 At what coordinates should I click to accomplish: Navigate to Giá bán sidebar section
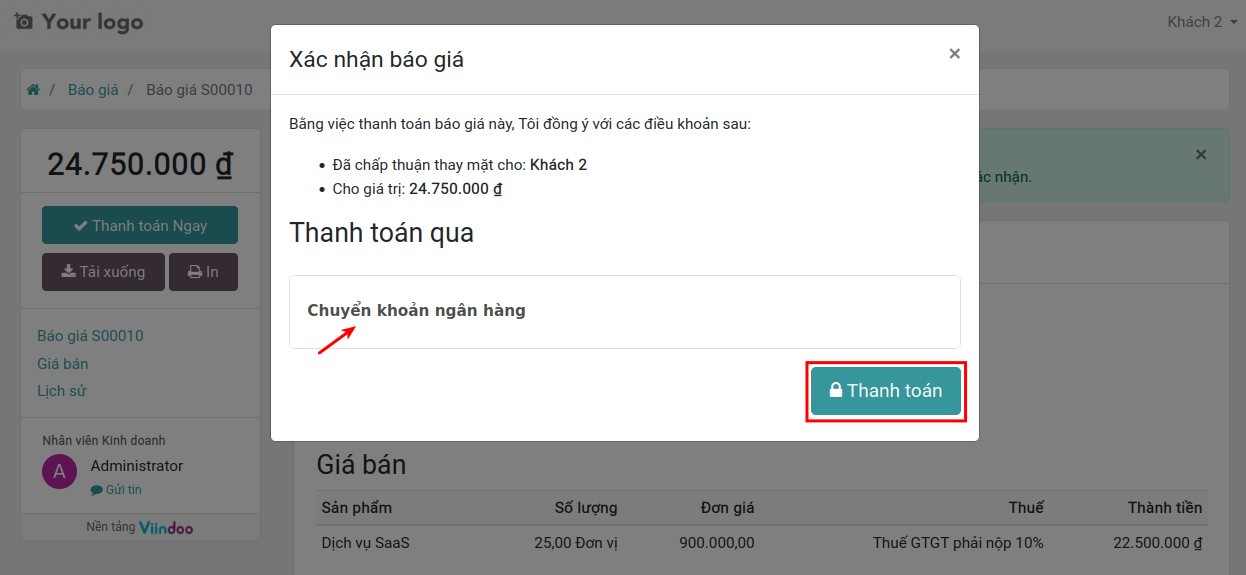(x=62, y=364)
